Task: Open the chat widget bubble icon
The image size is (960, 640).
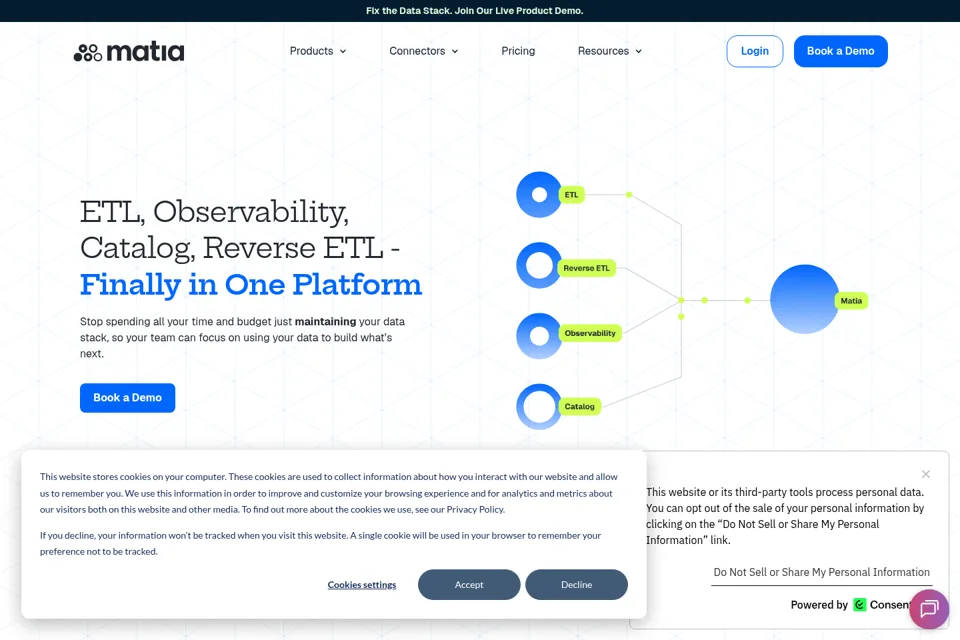Action: pos(929,609)
